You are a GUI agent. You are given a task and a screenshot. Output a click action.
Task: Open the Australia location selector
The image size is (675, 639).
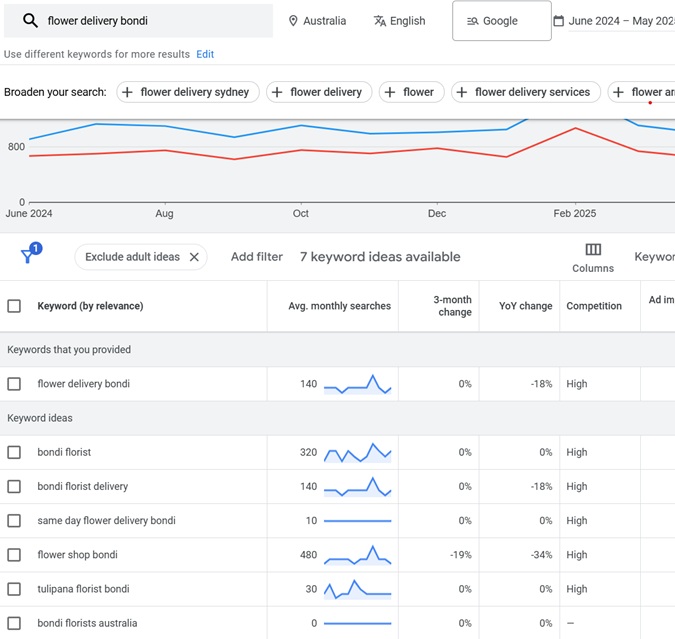[x=317, y=21]
